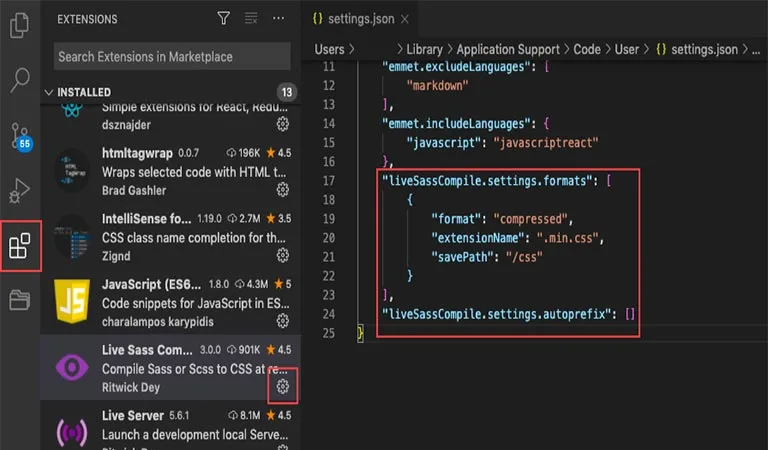
Task: Select IntelliSense for CSS extension entry
Action: pyautogui.click(x=170, y=237)
